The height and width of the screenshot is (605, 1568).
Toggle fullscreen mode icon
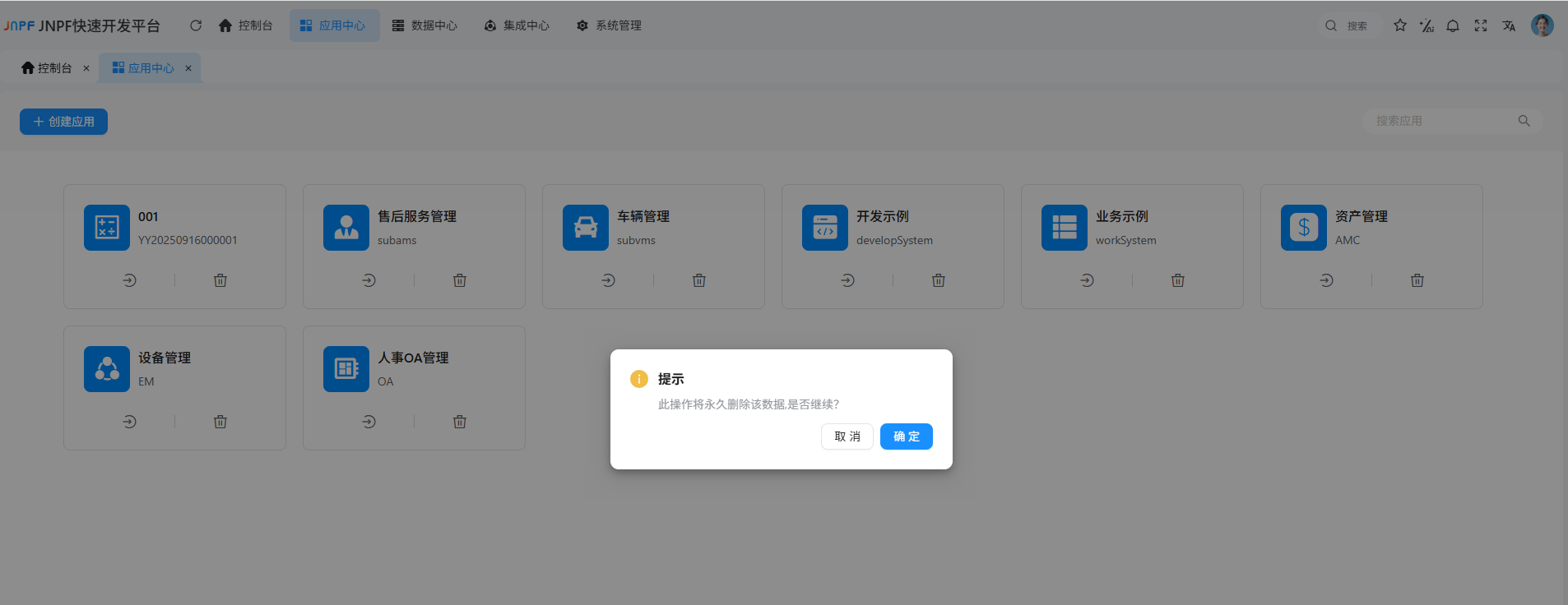click(1481, 25)
